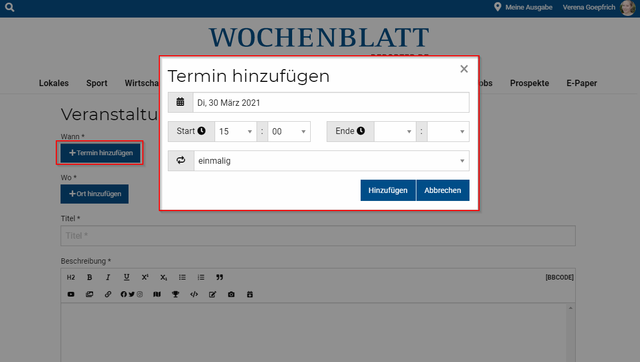Click the Start clock label

pyautogui.click(x=191, y=131)
